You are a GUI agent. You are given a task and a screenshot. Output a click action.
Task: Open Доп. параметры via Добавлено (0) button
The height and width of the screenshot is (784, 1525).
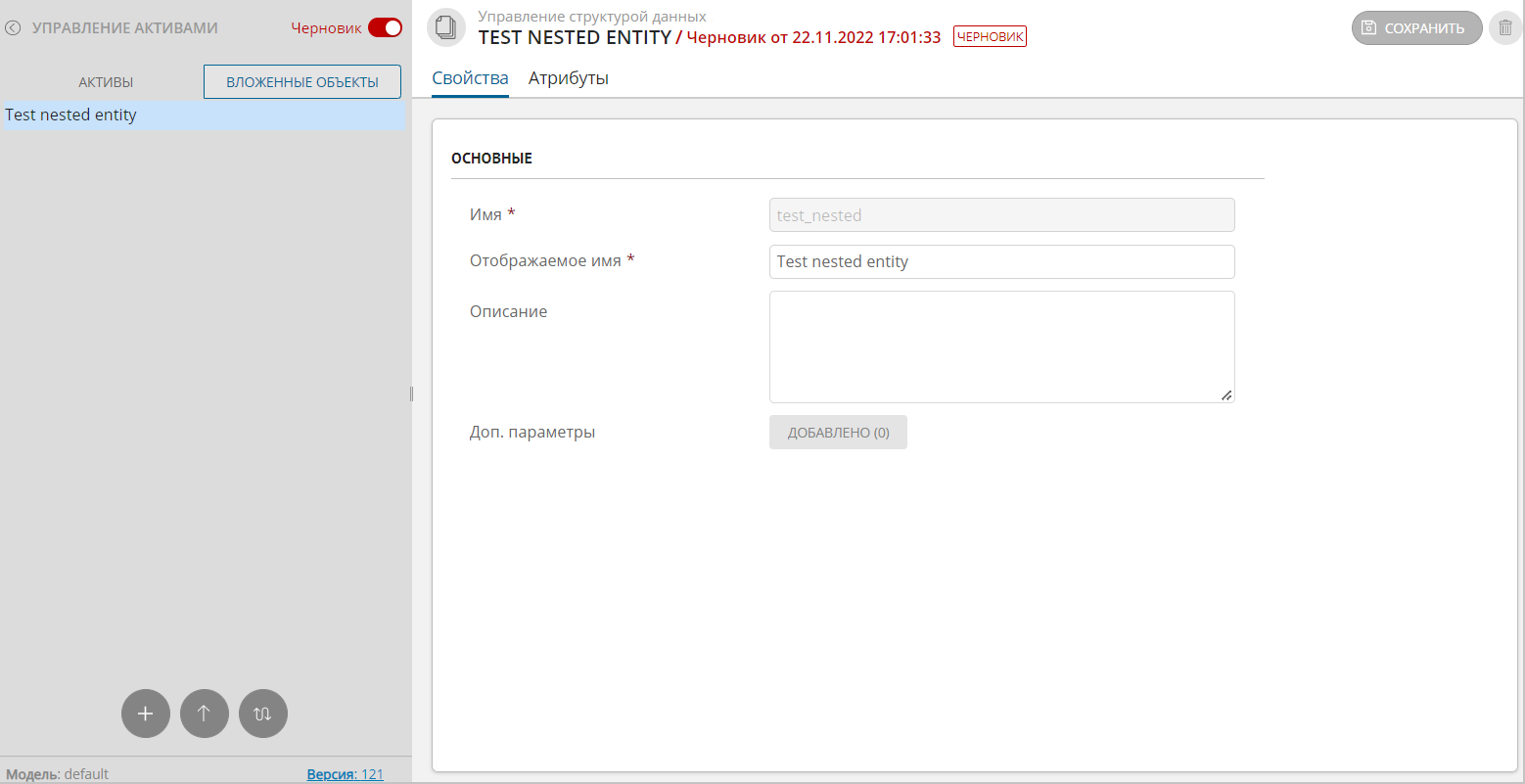[838, 433]
